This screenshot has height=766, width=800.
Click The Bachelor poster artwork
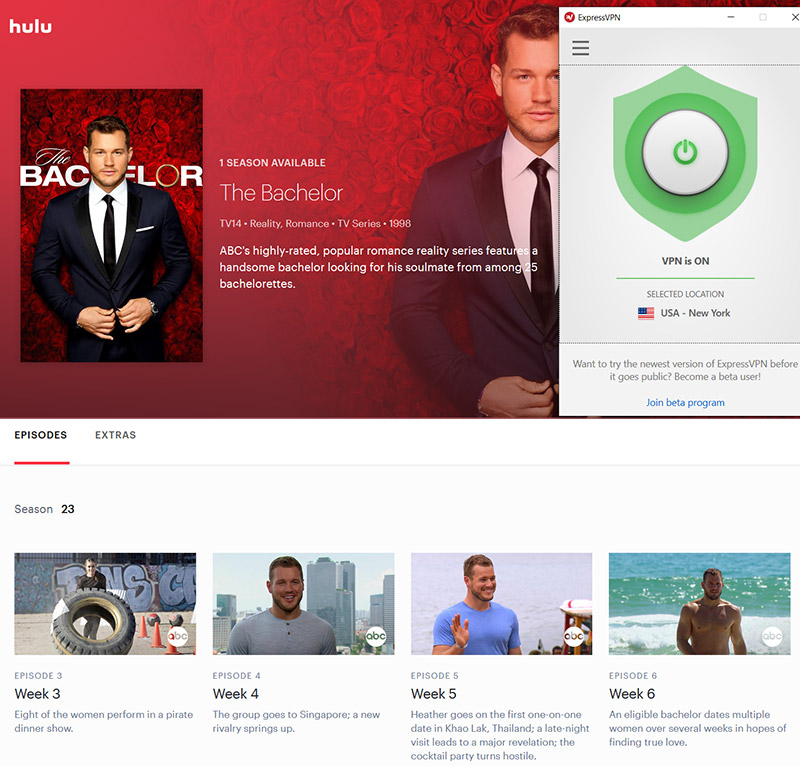(111, 226)
